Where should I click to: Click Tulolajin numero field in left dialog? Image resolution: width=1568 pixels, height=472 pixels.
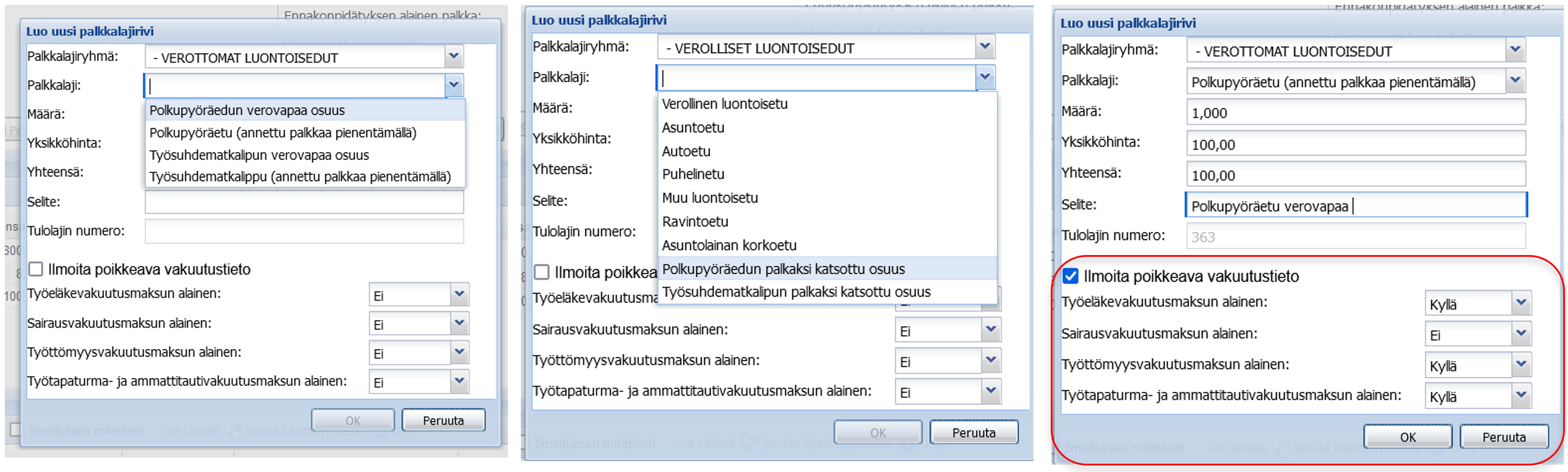point(304,231)
